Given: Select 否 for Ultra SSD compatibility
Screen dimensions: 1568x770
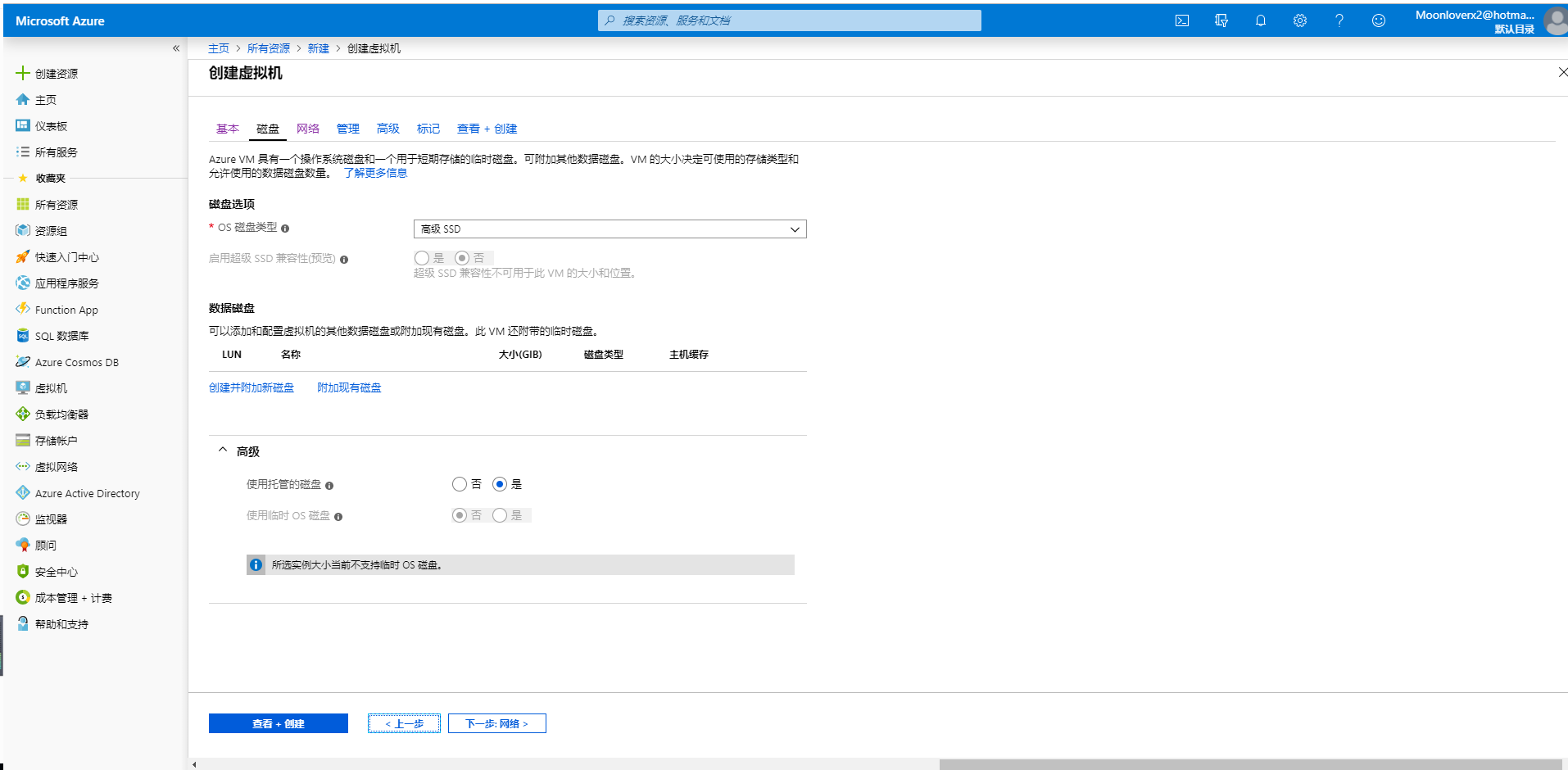Looking at the screenshot, I should point(462,258).
